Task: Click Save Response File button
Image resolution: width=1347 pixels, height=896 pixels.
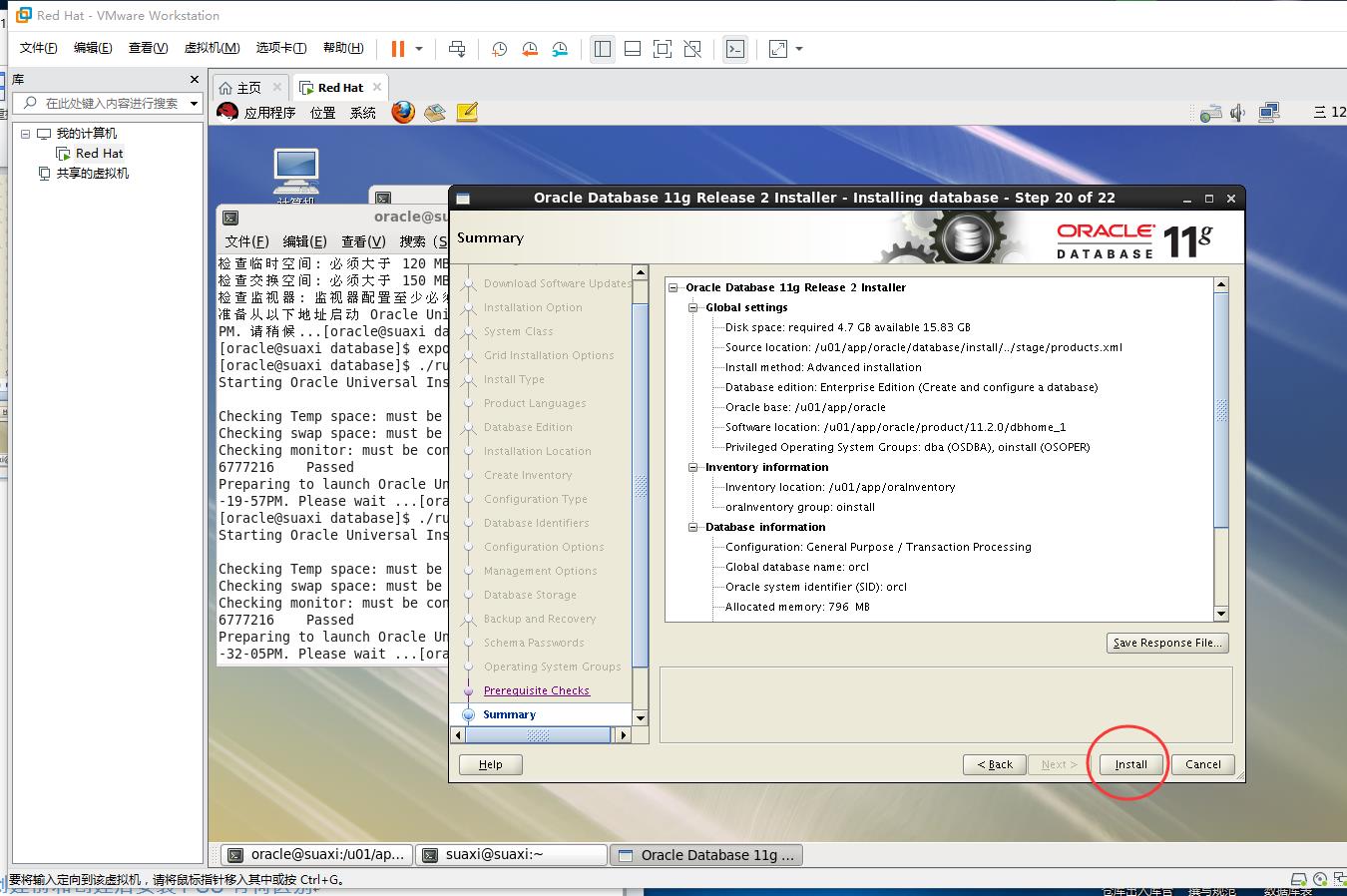Action: 1167,643
